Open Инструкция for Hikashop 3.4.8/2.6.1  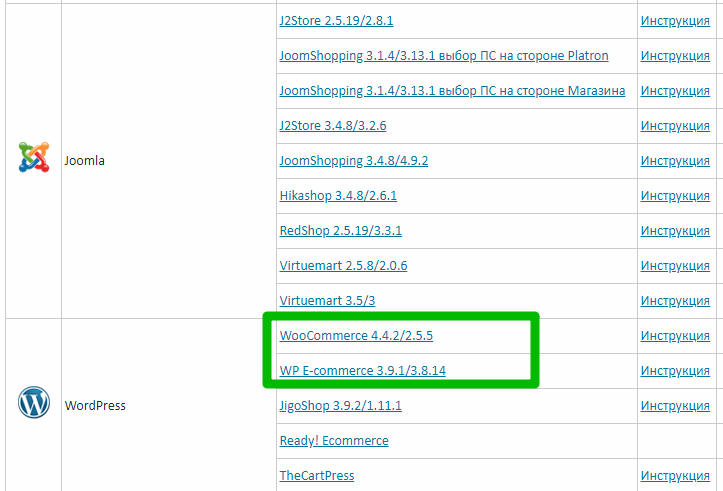click(x=675, y=196)
